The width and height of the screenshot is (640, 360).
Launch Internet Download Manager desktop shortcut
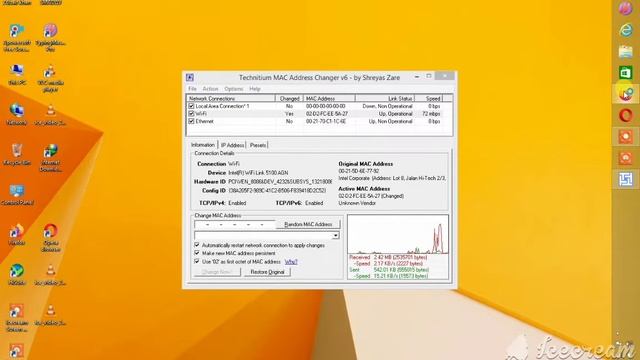click(x=50, y=158)
